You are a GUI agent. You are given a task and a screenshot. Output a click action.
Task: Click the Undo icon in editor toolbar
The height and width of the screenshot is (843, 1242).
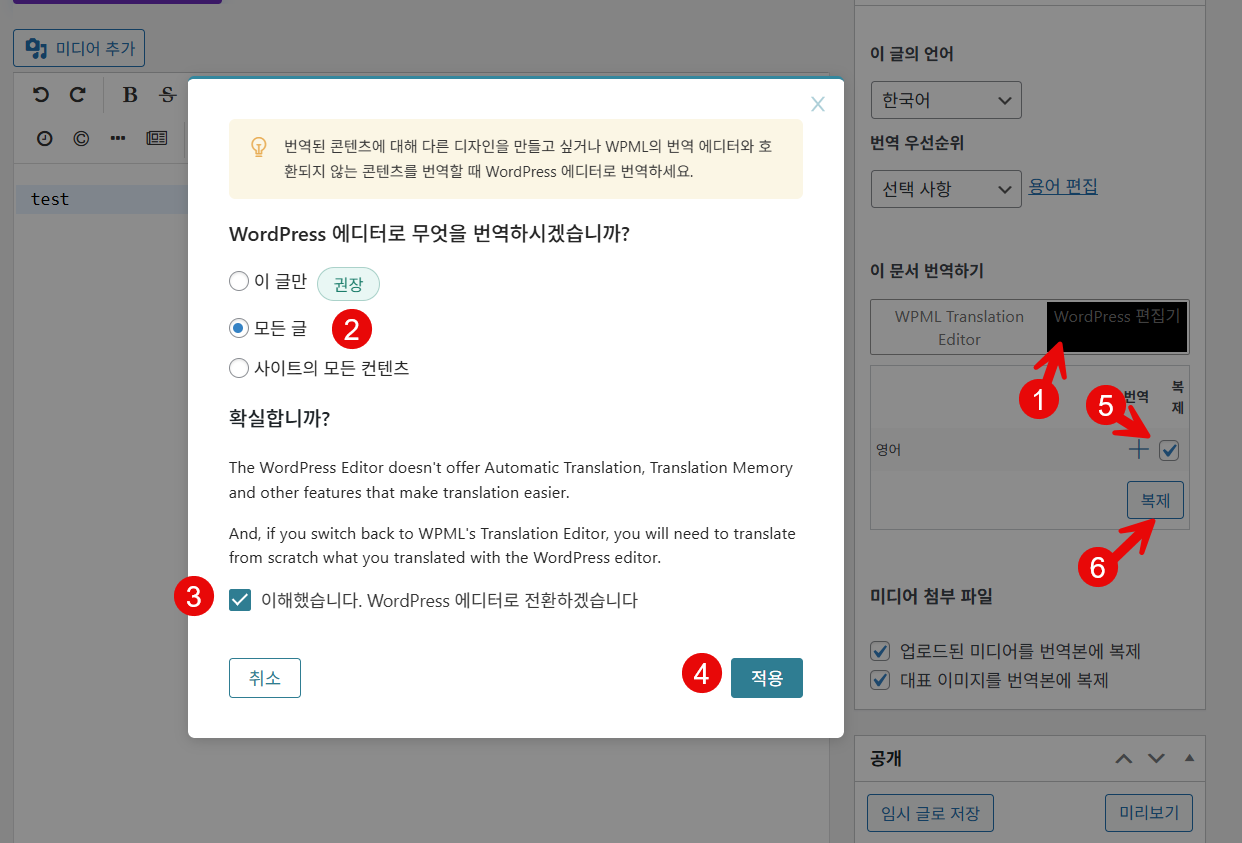pyautogui.click(x=41, y=95)
